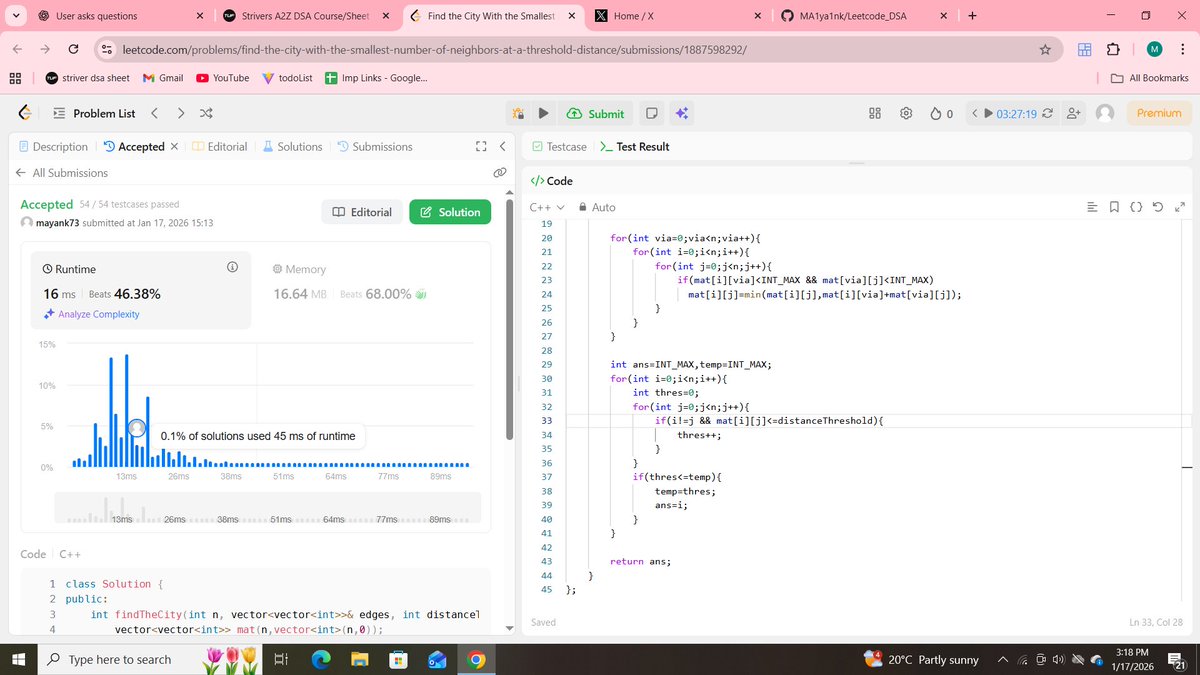Run the code with the play icon

543,113
